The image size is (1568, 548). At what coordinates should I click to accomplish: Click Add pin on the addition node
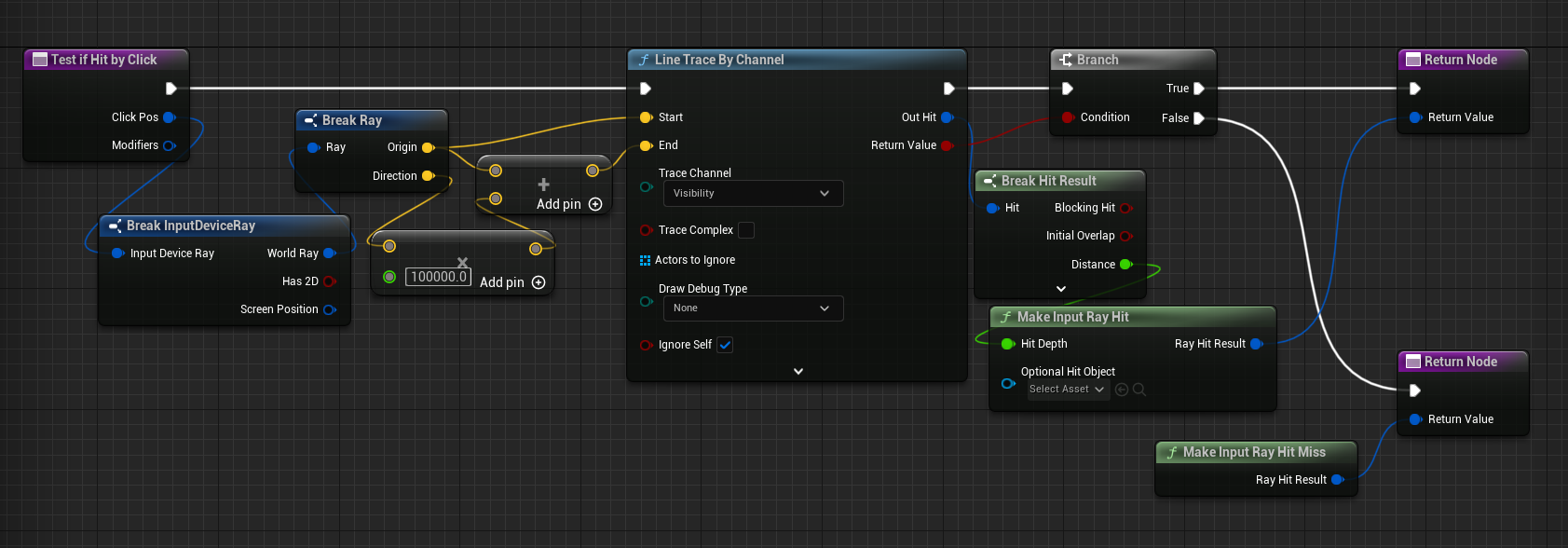pos(569,204)
